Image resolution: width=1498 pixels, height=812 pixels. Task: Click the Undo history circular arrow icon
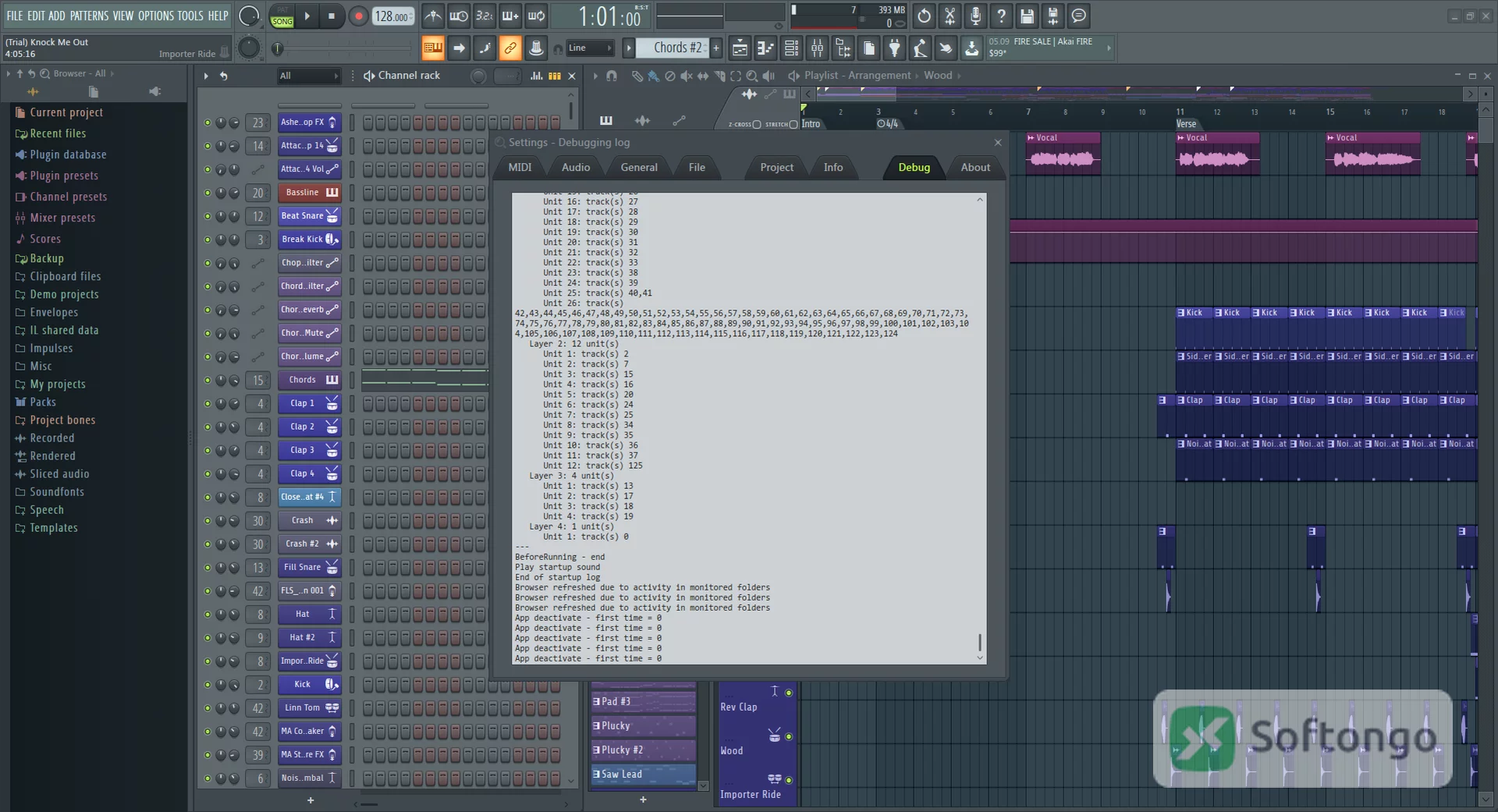[x=924, y=16]
